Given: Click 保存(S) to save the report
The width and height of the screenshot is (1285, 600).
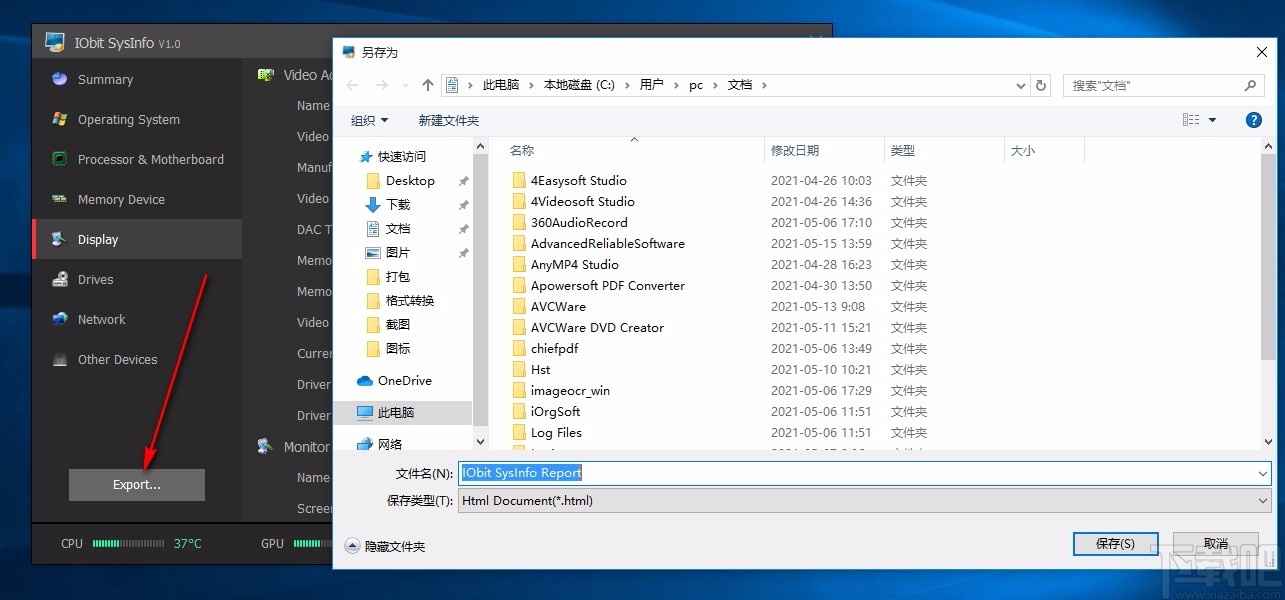Looking at the screenshot, I should [x=1115, y=543].
